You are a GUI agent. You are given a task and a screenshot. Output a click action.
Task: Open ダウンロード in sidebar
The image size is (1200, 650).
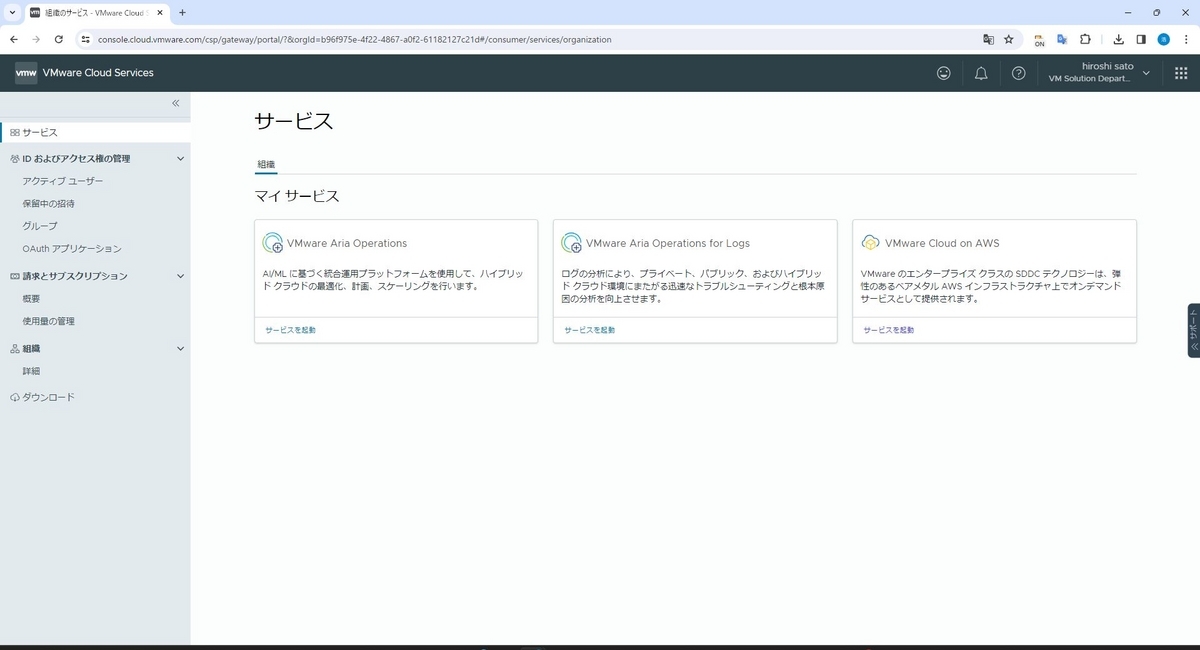(x=48, y=397)
